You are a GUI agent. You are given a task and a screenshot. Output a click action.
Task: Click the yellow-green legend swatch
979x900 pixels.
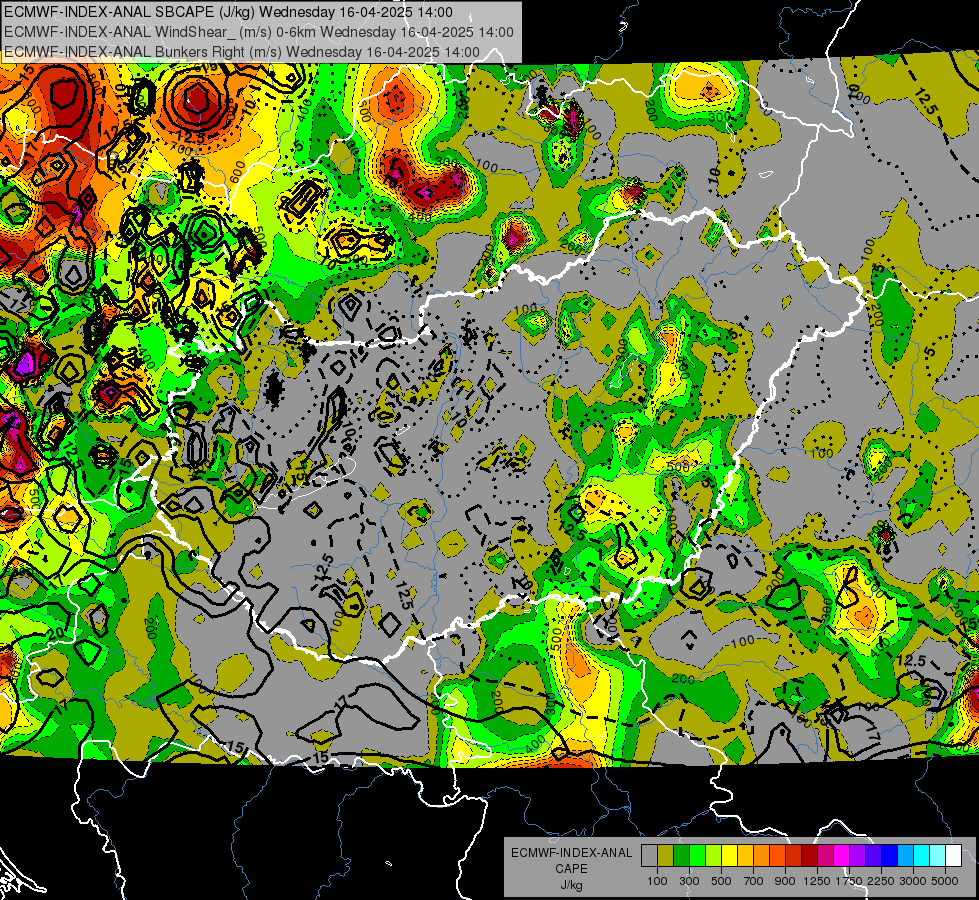(x=713, y=855)
